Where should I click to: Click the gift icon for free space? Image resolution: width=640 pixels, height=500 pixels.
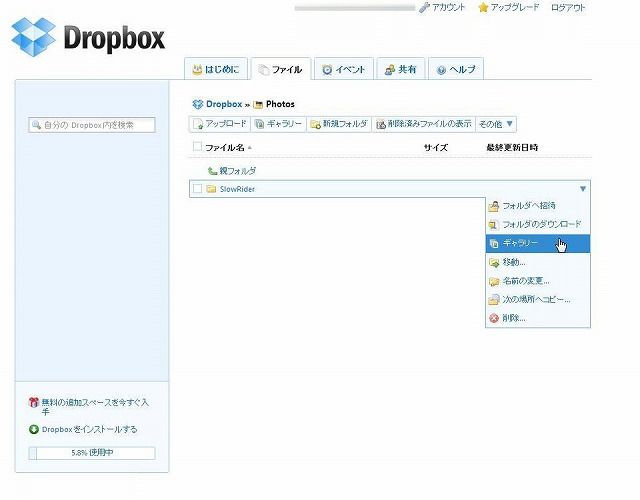(x=34, y=402)
